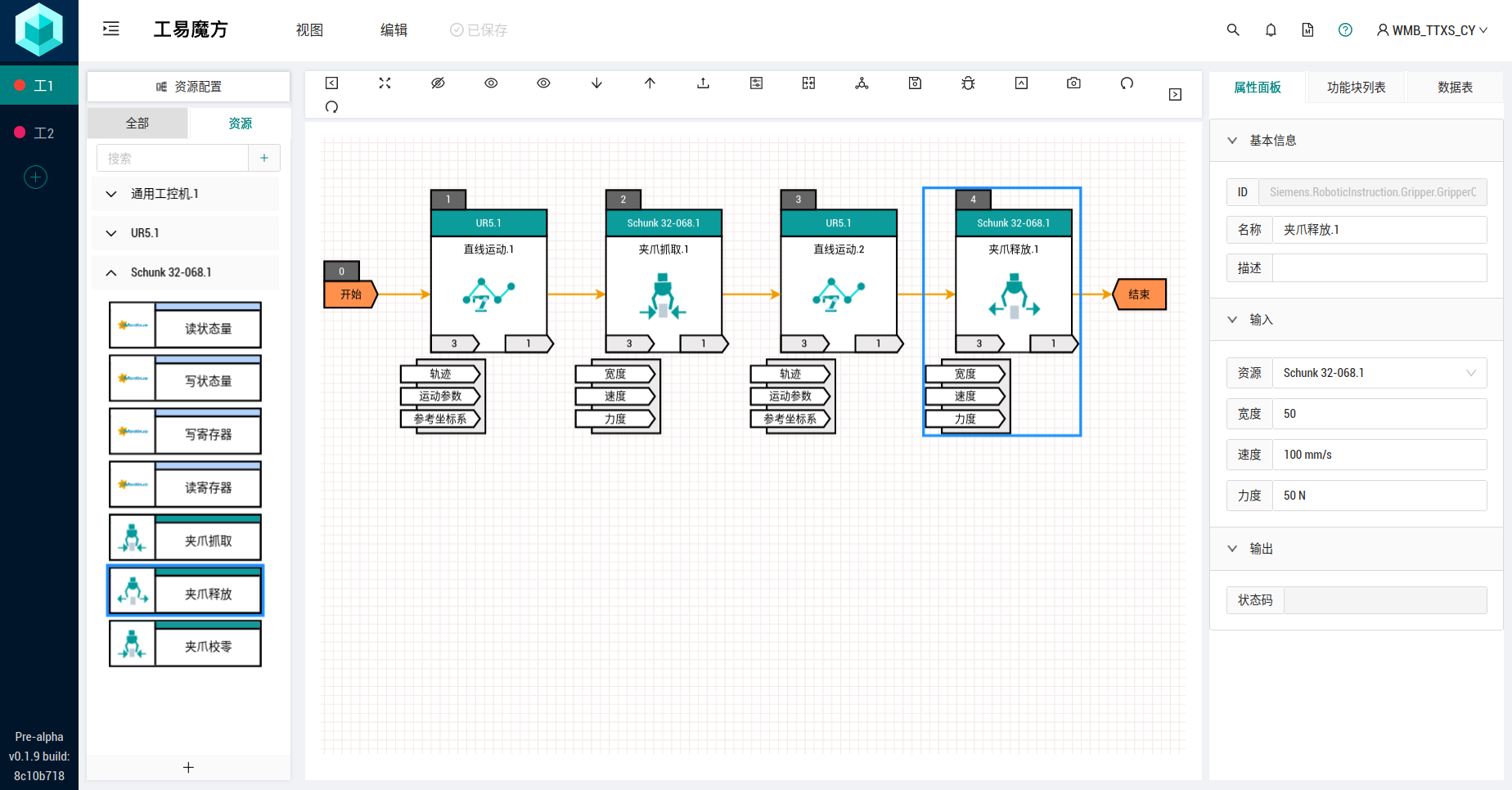Select the 夹爪抓取.1 node on the canvas

coord(664,281)
